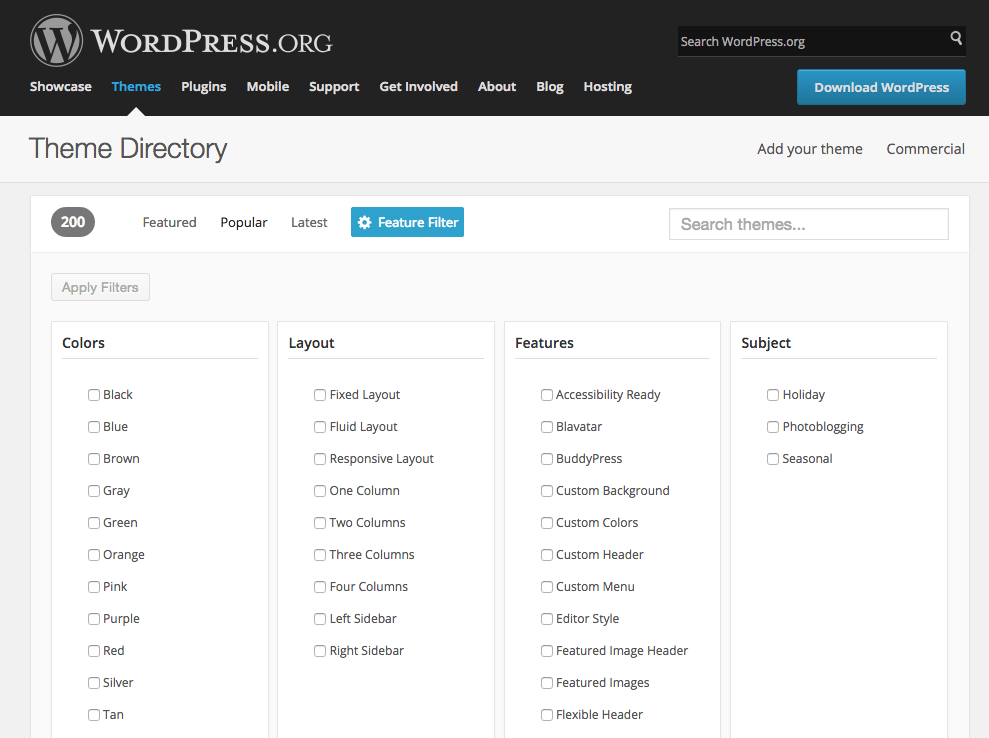Check the Featured Images checkbox
This screenshot has width=989, height=738.
click(x=547, y=683)
